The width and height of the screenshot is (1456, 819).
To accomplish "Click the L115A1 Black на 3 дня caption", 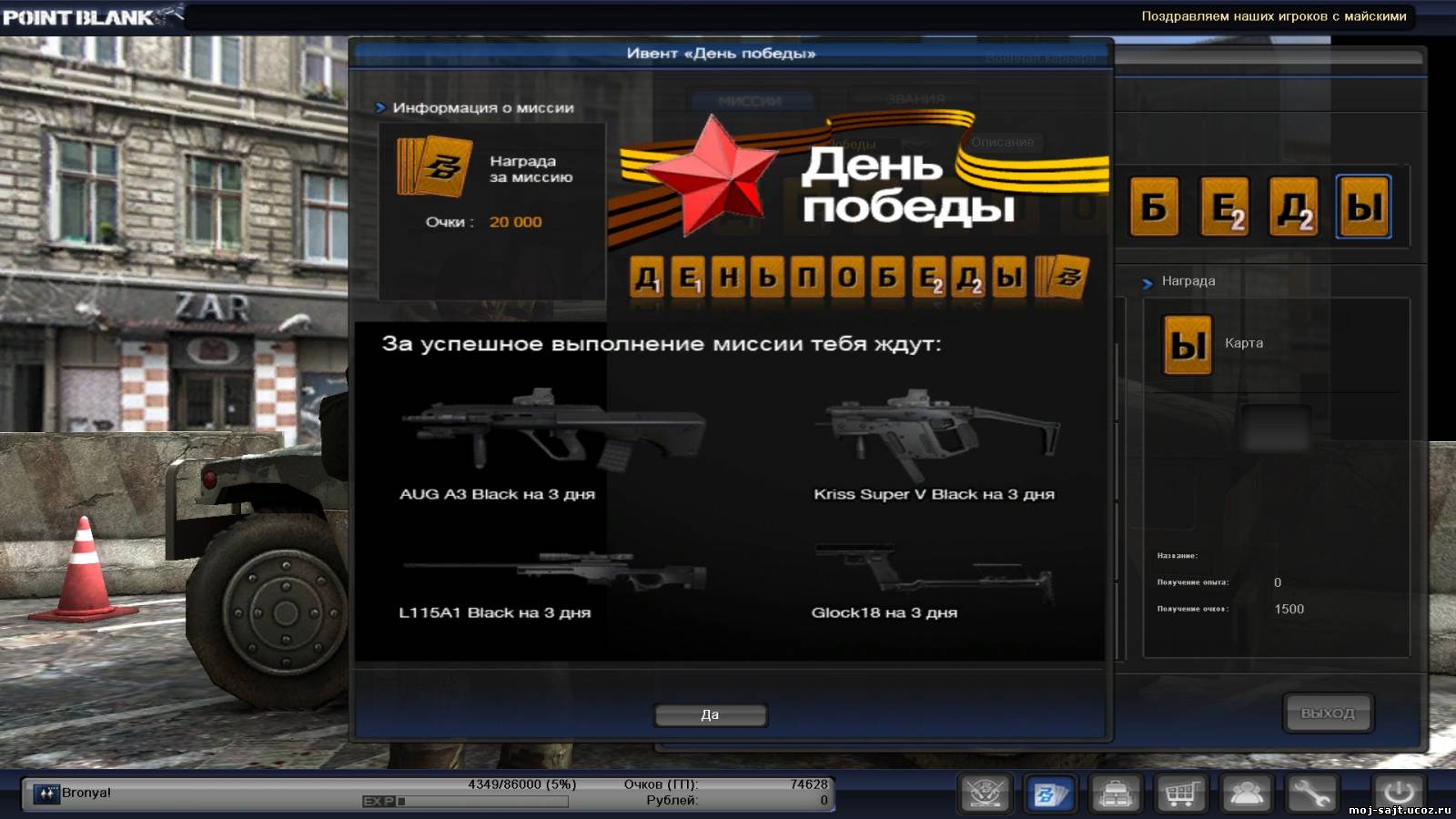I will click(494, 612).
